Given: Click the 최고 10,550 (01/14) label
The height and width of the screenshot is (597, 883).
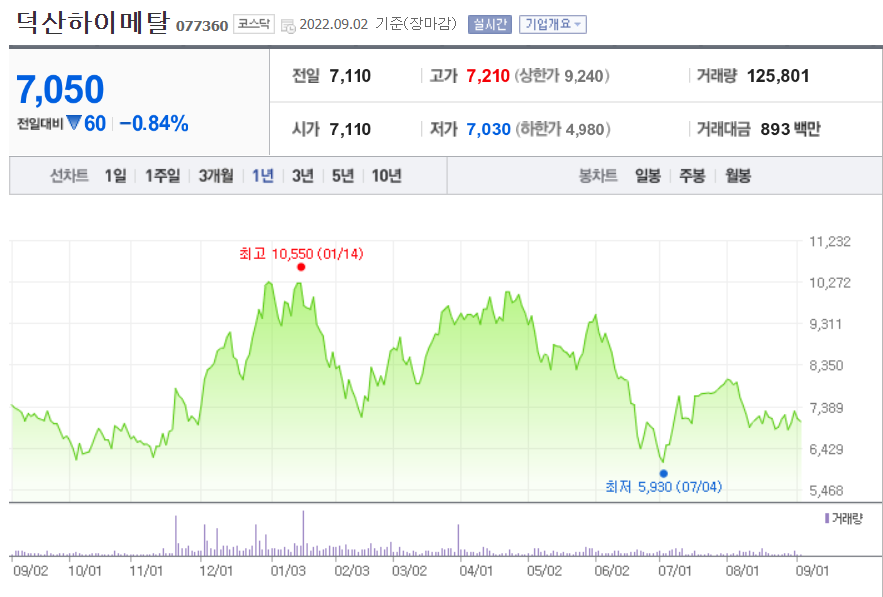Looking at the screenshot, I should (301, 254).
